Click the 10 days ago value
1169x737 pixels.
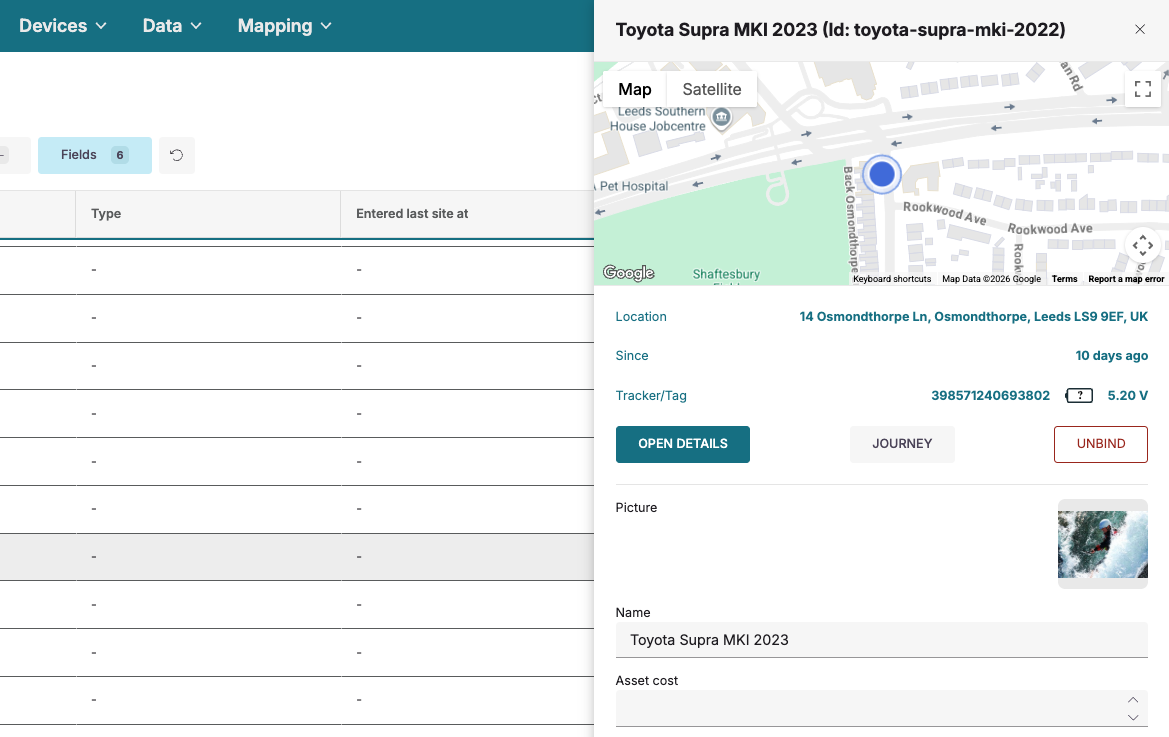point(1111,356)
